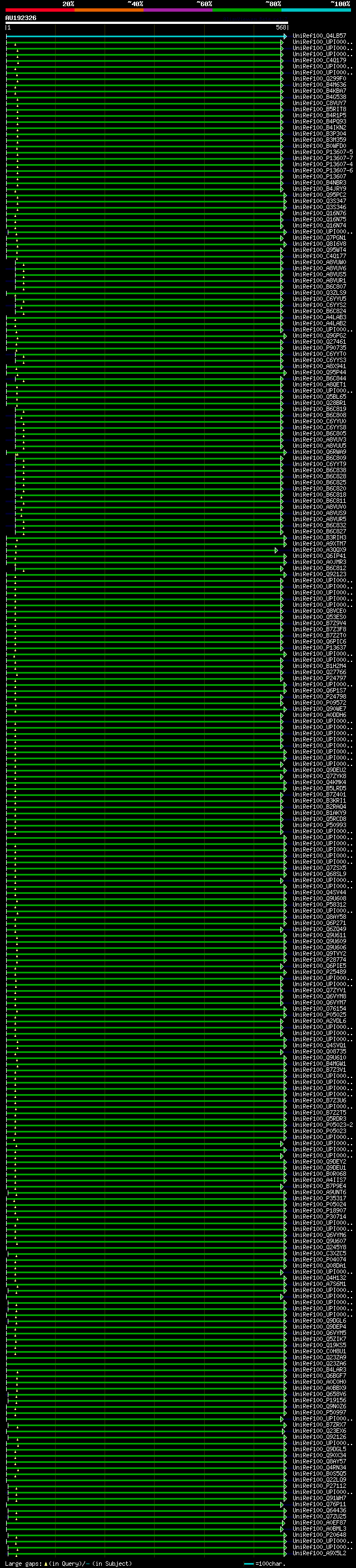Select the UniRef100_Q299F0 label
The width and height of the screenshot is (356, 1568).
319,79
